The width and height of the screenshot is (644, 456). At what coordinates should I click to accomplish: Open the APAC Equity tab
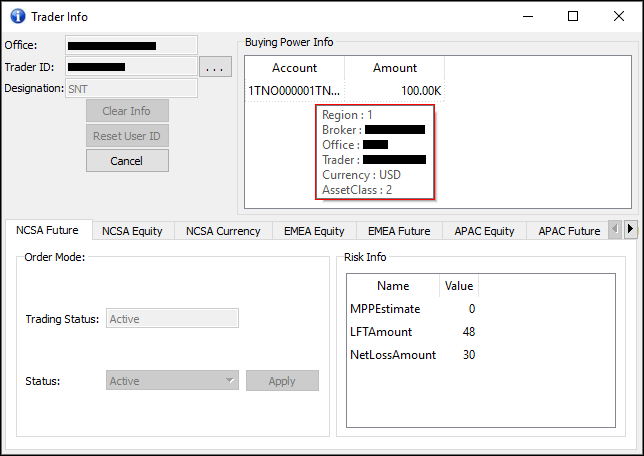coord(484,231)
